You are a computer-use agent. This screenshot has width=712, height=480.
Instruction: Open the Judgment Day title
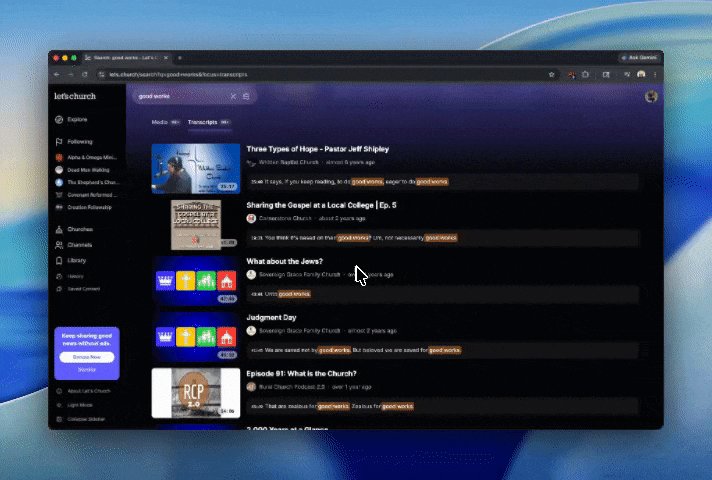pos(271,317)
